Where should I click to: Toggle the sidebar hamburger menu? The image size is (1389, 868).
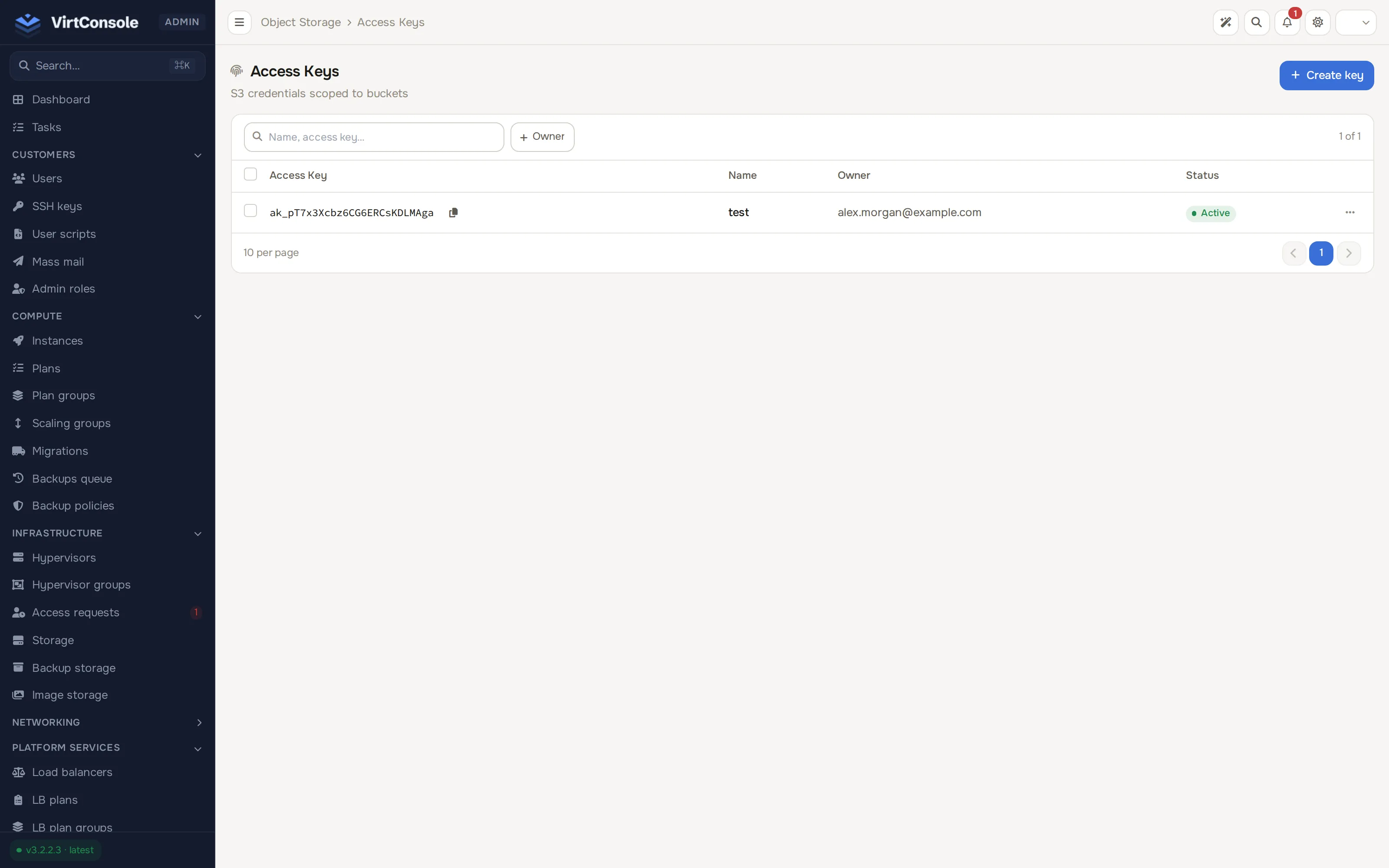[x=239, y=23]
